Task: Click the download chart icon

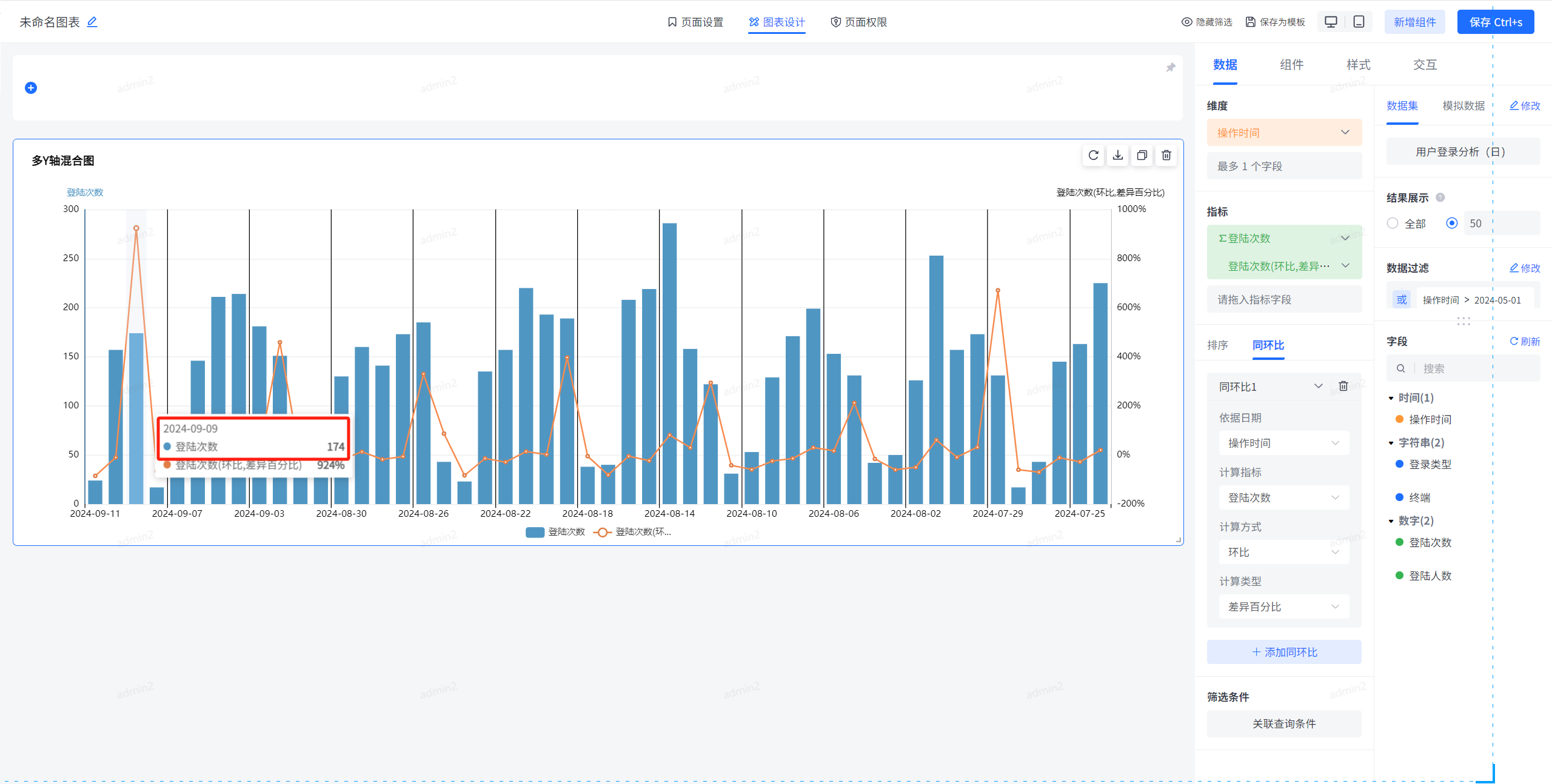Action: (x=1117, y=156)
